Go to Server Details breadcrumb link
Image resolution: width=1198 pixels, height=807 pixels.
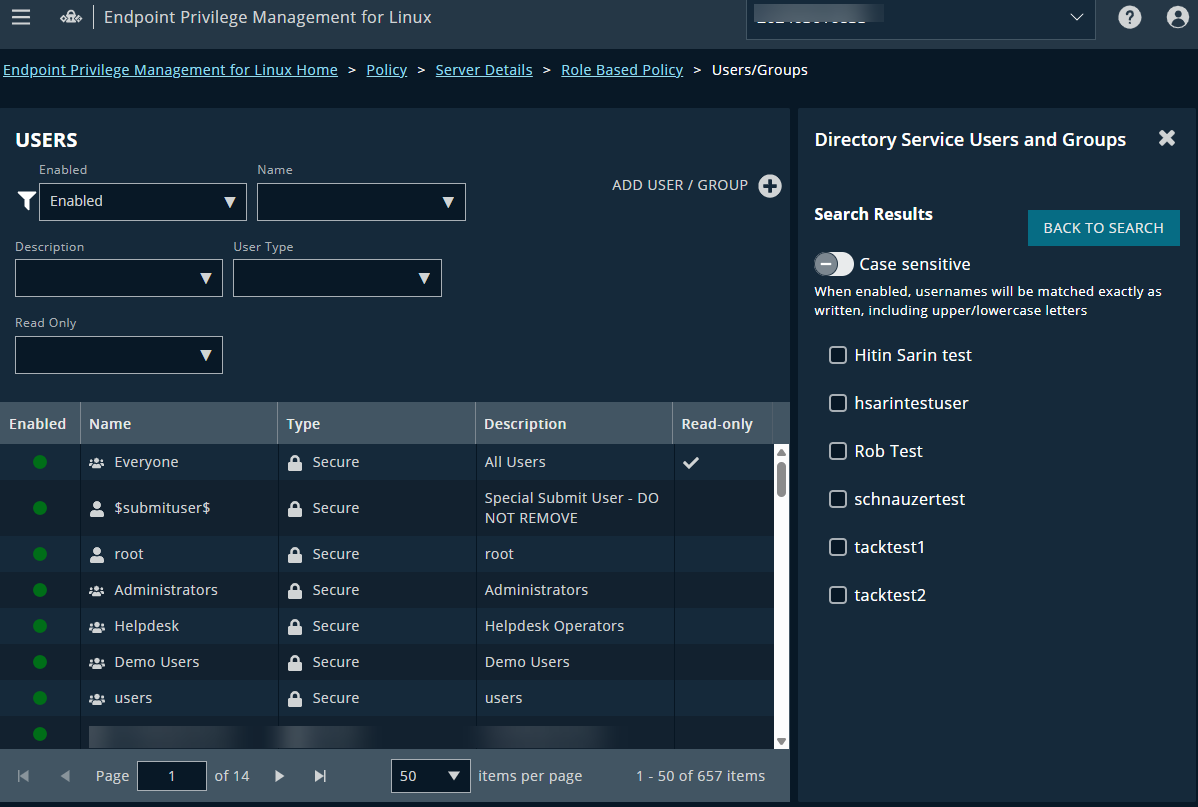[x=484, y=70]
